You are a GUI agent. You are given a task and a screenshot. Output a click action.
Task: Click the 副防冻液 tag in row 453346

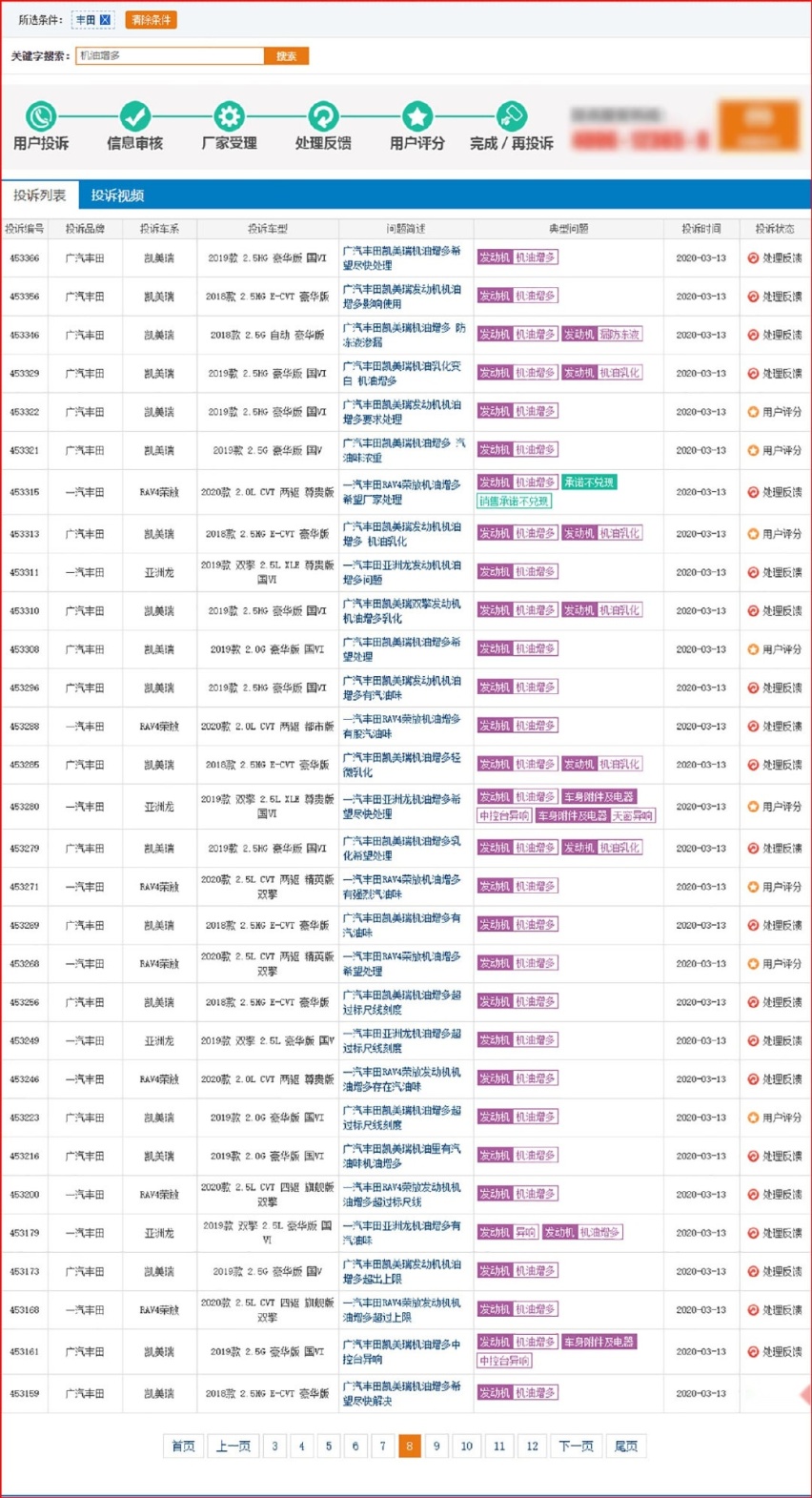click(620, 335)
